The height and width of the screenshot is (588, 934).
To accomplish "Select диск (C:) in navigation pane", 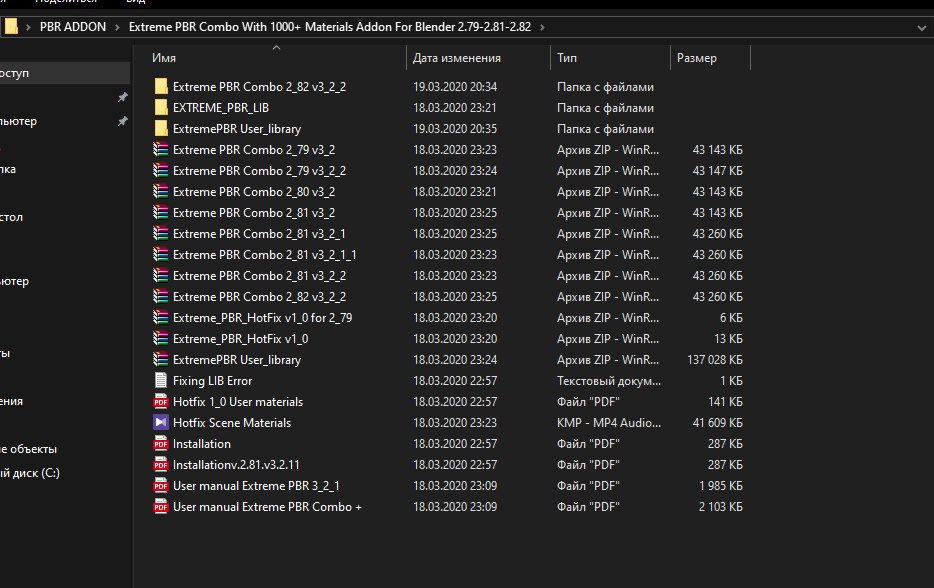I will point(30,473).
